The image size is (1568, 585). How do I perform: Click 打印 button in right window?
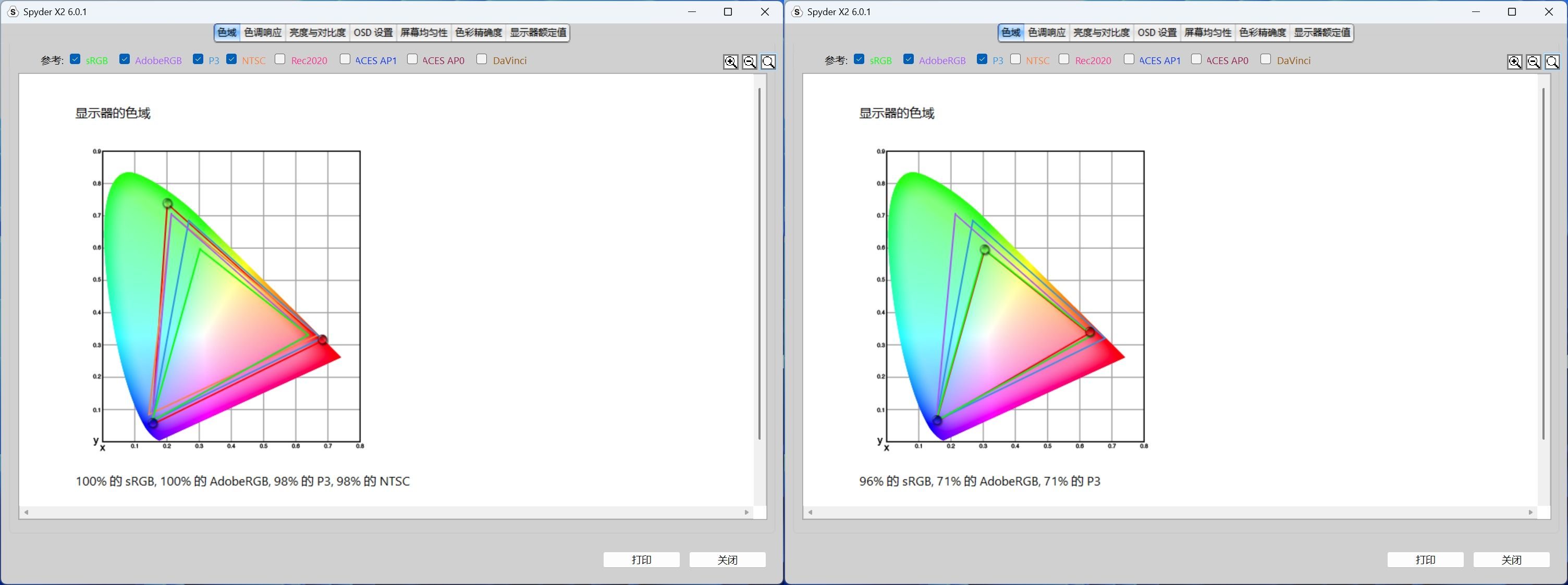(1426, 559)
